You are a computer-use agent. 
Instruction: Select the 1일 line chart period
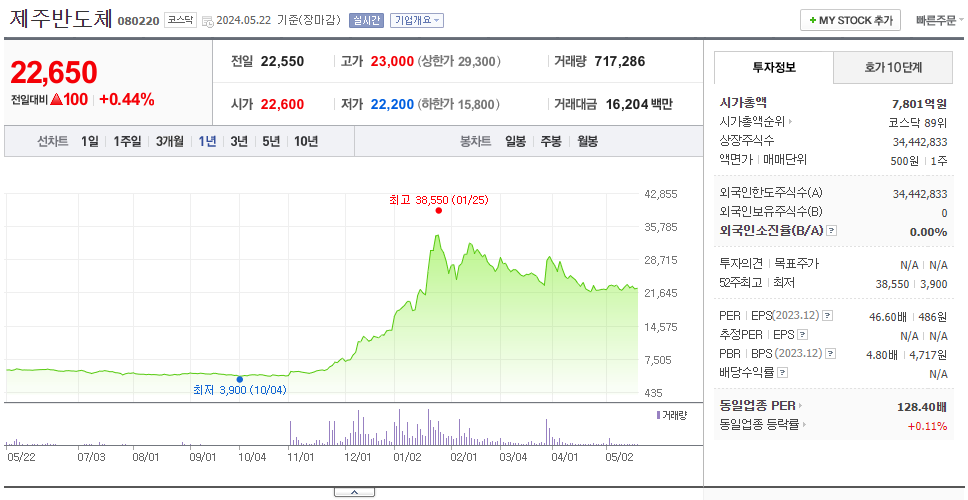90,141
